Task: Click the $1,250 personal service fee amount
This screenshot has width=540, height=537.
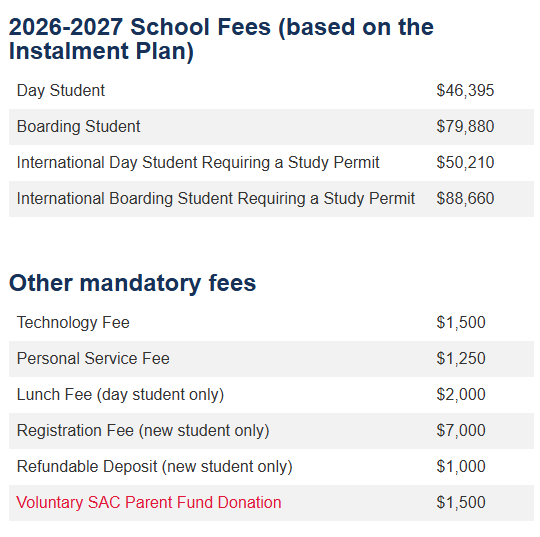Action: 461,359
